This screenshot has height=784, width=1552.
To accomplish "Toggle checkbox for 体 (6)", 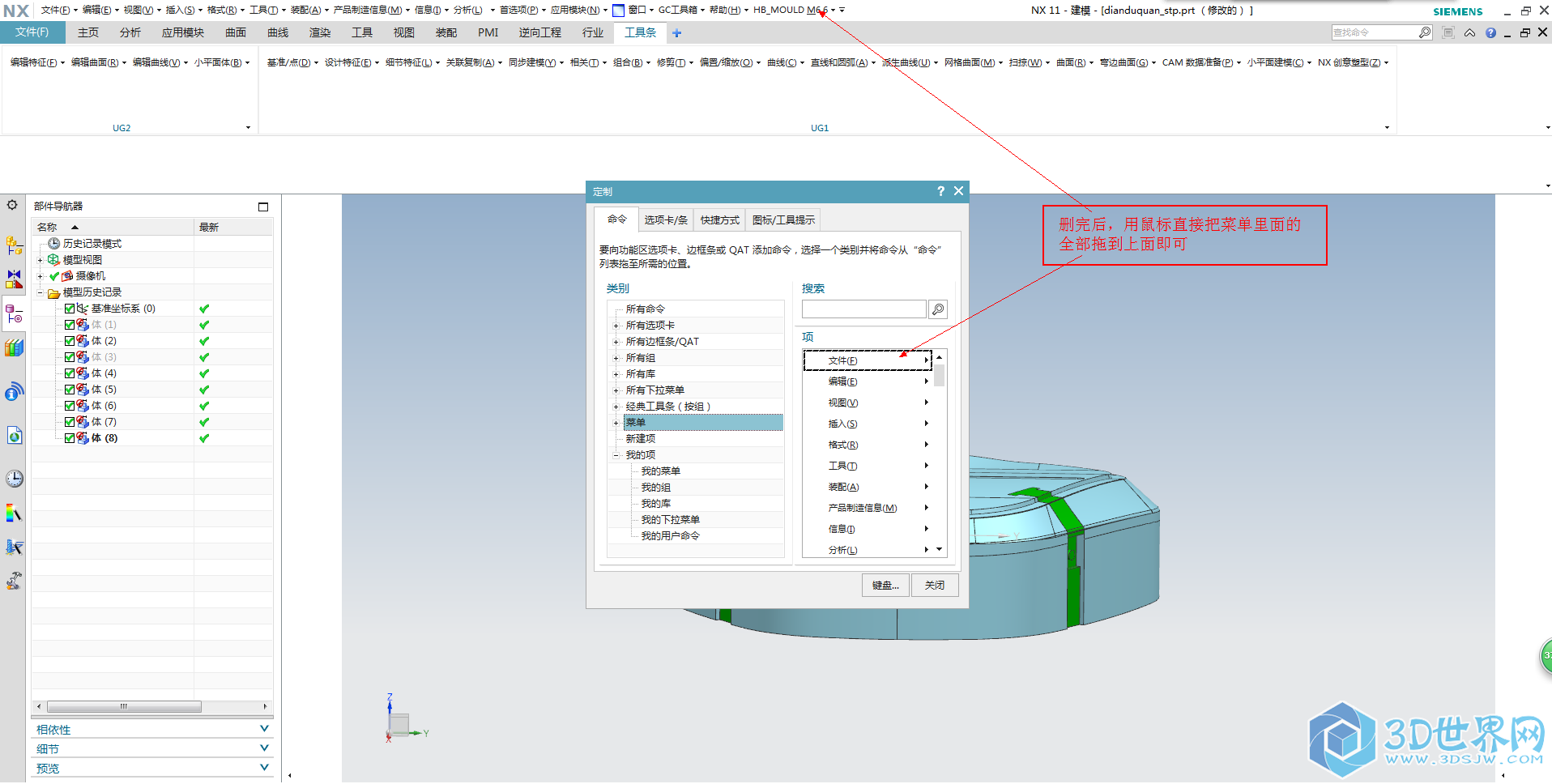I will pyautogui.click(x=70, y=406).
